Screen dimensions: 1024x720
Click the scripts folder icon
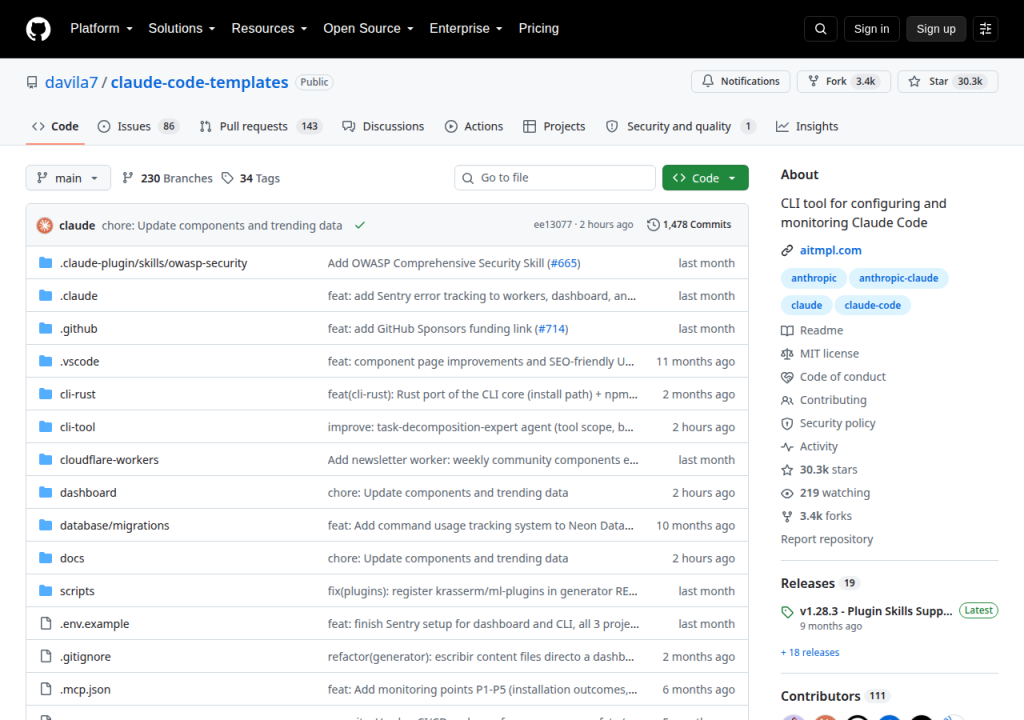45,591
